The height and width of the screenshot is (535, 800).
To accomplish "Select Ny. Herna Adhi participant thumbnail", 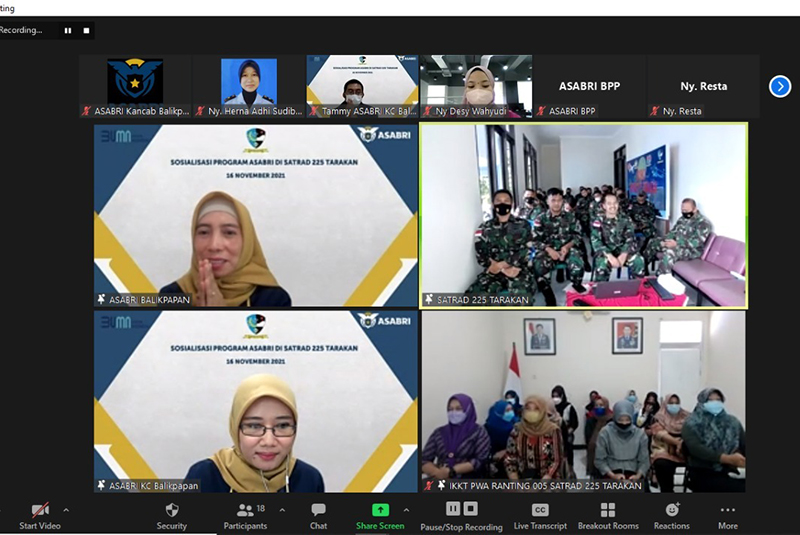I will coord(249,86).
